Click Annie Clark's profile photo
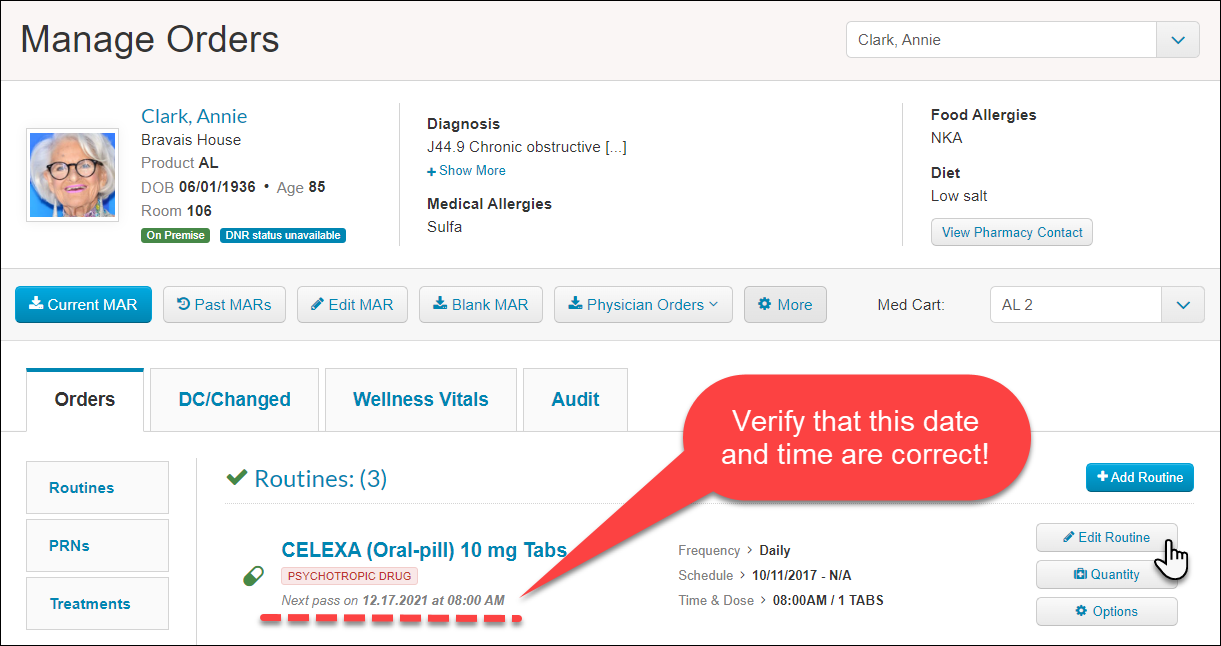 (72, 174)
